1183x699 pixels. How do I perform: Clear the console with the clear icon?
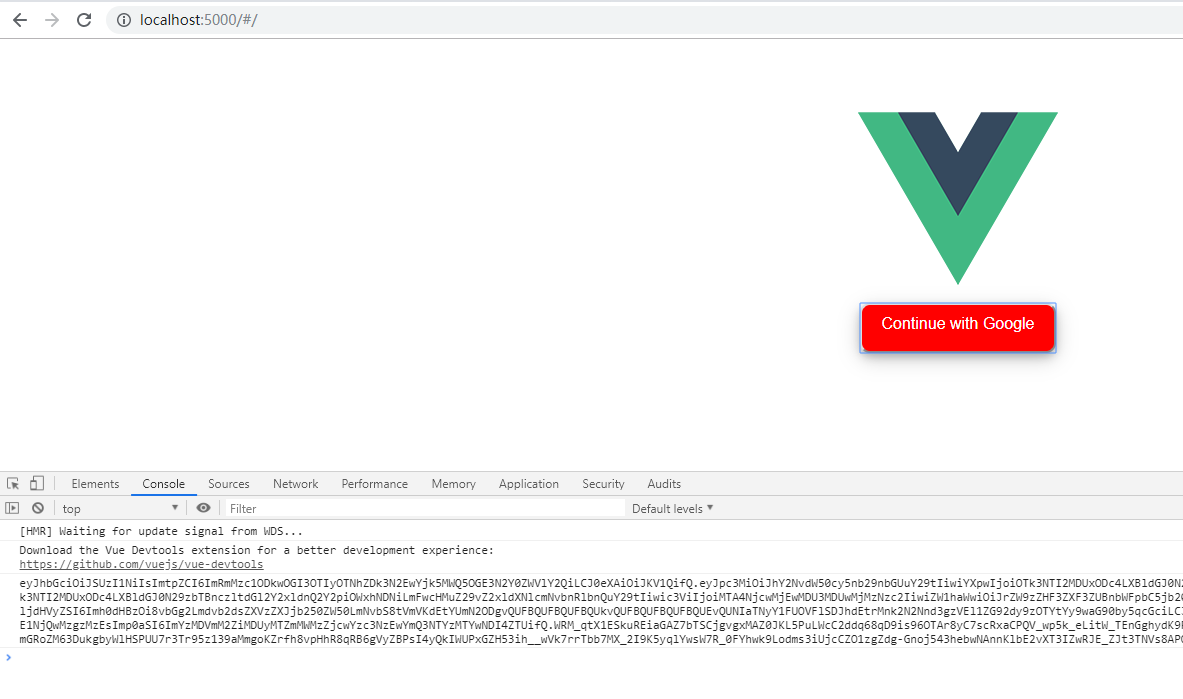click(38, 508)
